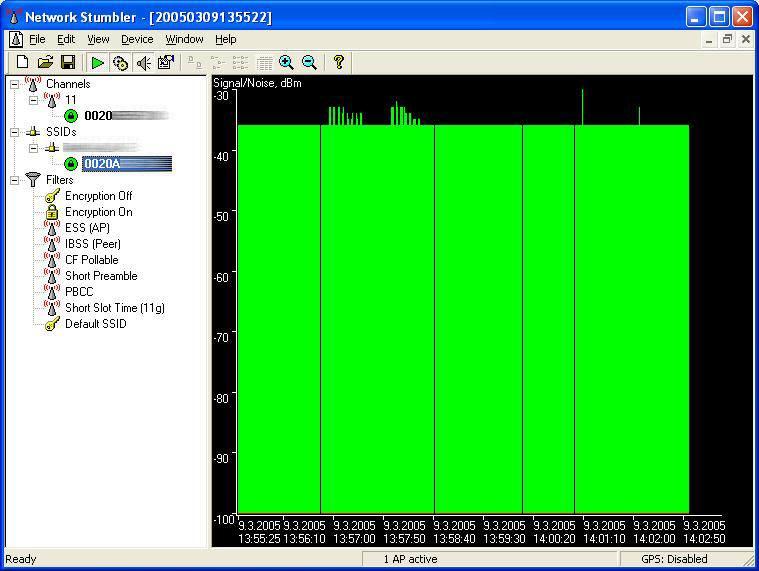Minimize the inner document window

709,40
